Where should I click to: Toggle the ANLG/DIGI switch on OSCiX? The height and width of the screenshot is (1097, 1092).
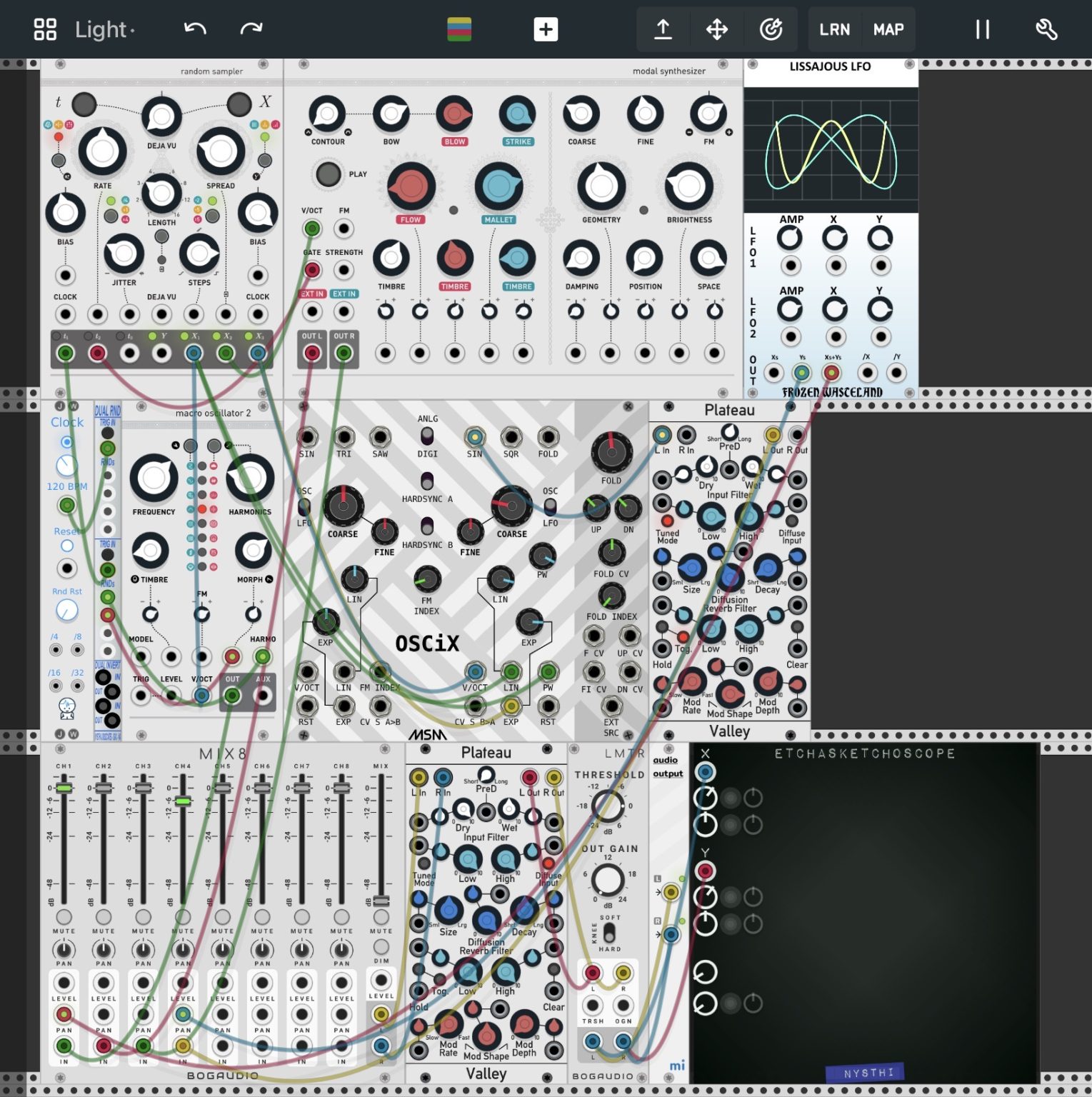pyautogui.click(x=427, y=435)
